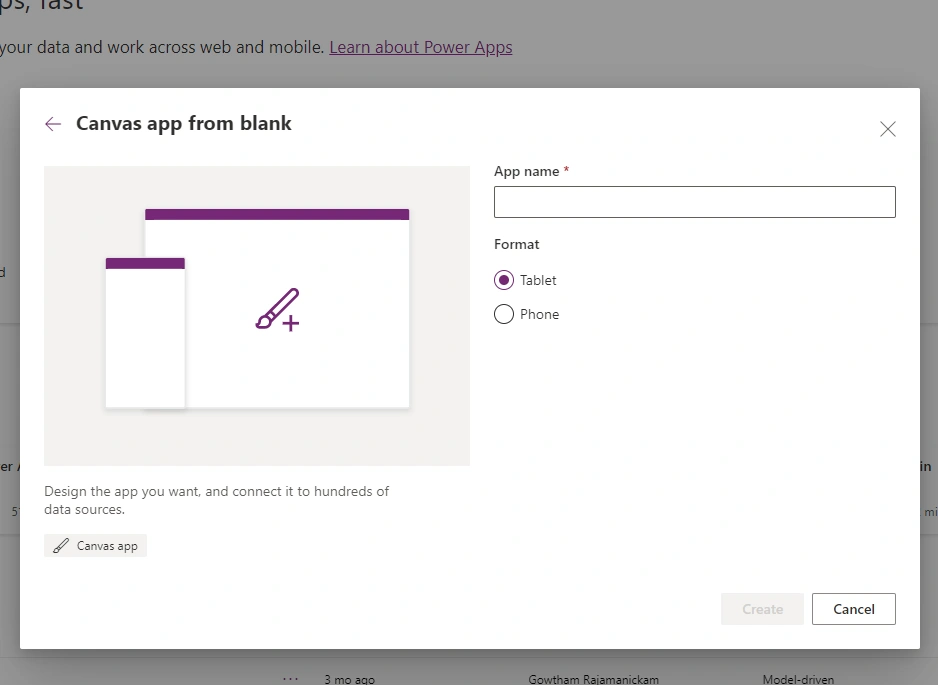Screen dimensions: 938x685
Task: Click the paintbrush plus icon in preview
Action: pyautogui.click(x=278, y=310)
